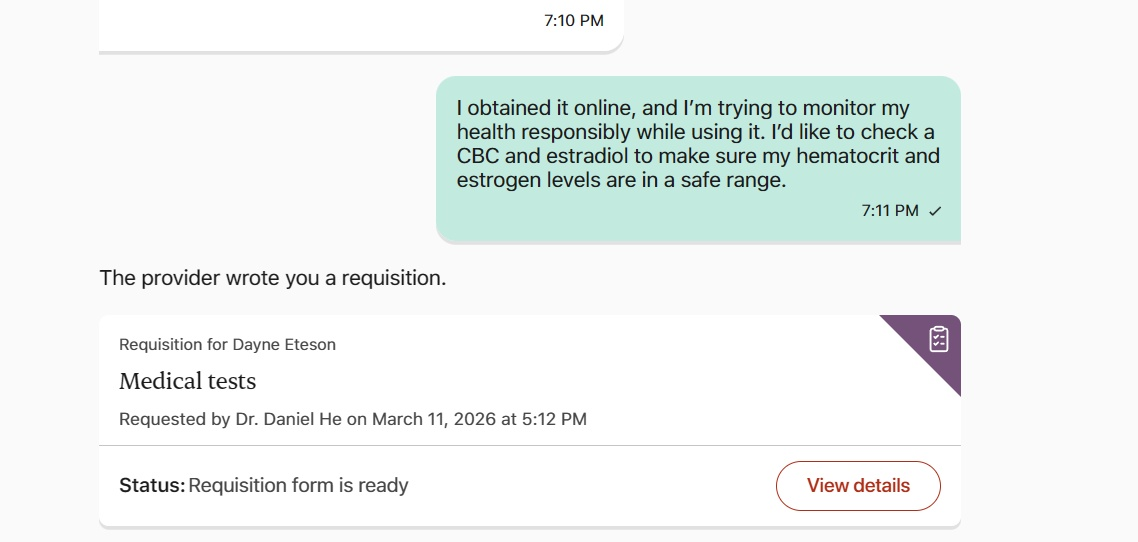Click "The provider wrote you a requisition." text
This screenshot has width=1138, height=542.
coord(272,278)
